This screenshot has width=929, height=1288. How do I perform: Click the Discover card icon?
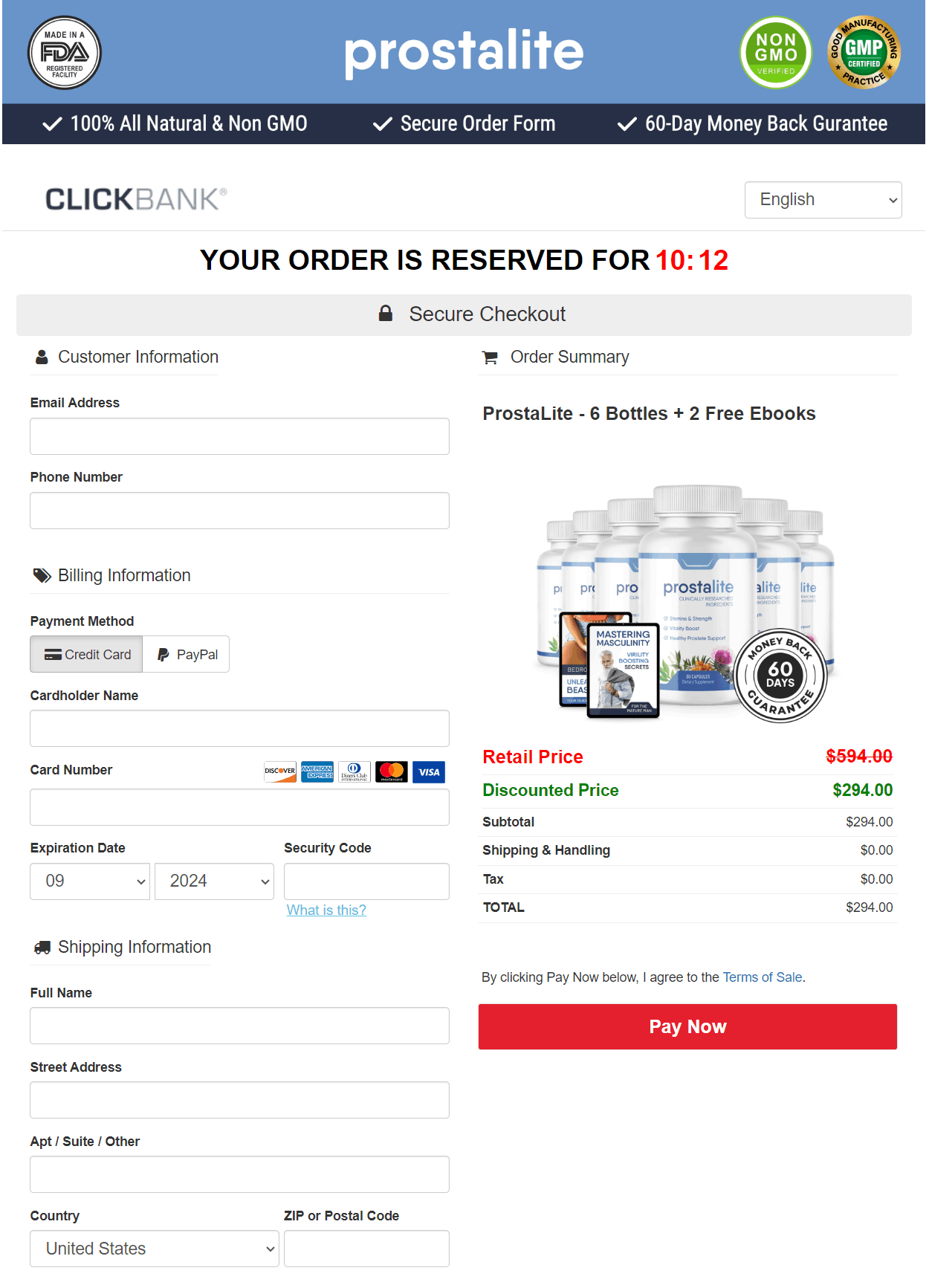click(280, 772)
